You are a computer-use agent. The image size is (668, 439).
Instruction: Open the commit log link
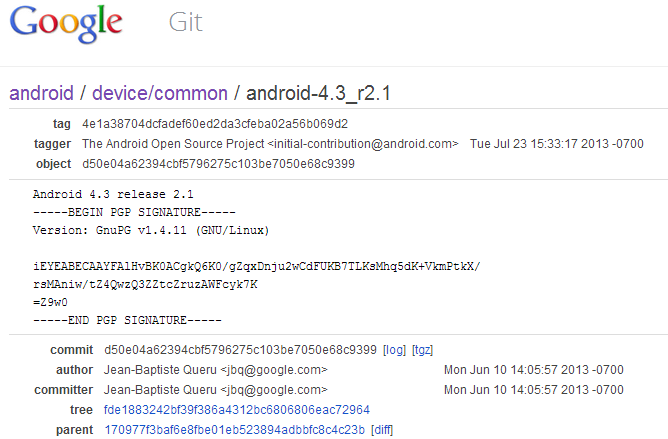pyautogui.click(x=394, y=350)
